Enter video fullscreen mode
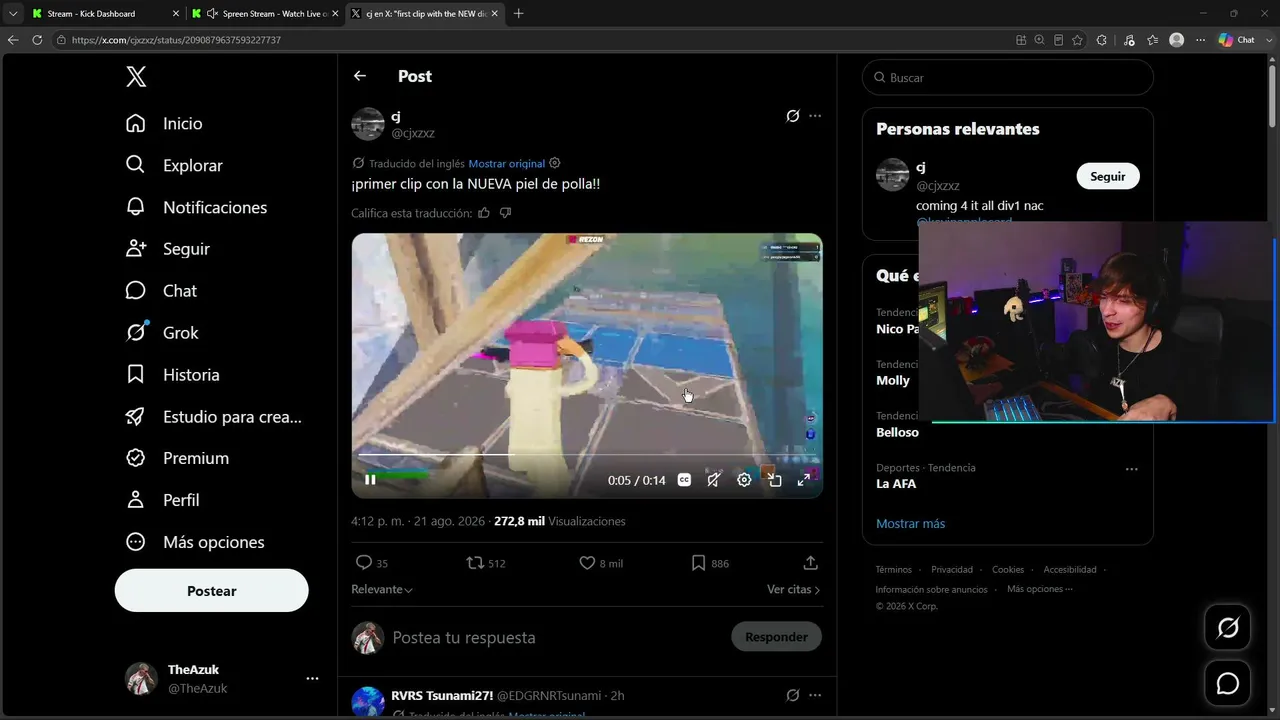The image size is (1280, 720). 804,480
